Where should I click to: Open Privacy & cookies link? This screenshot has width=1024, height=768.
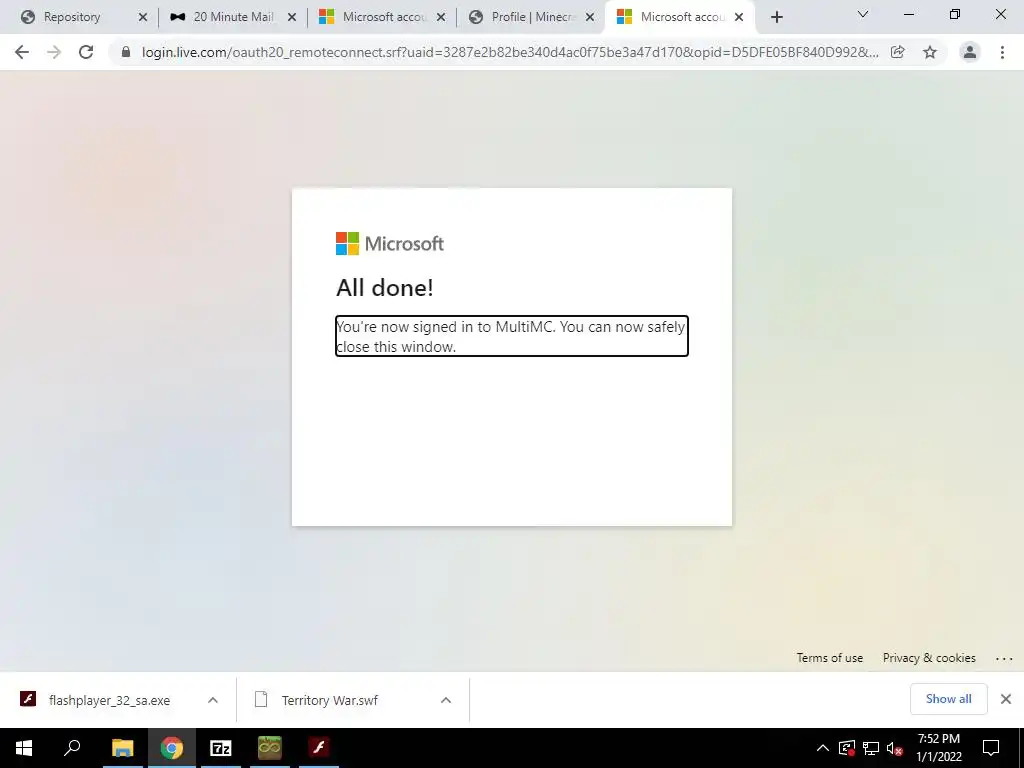tap(929, 658)
